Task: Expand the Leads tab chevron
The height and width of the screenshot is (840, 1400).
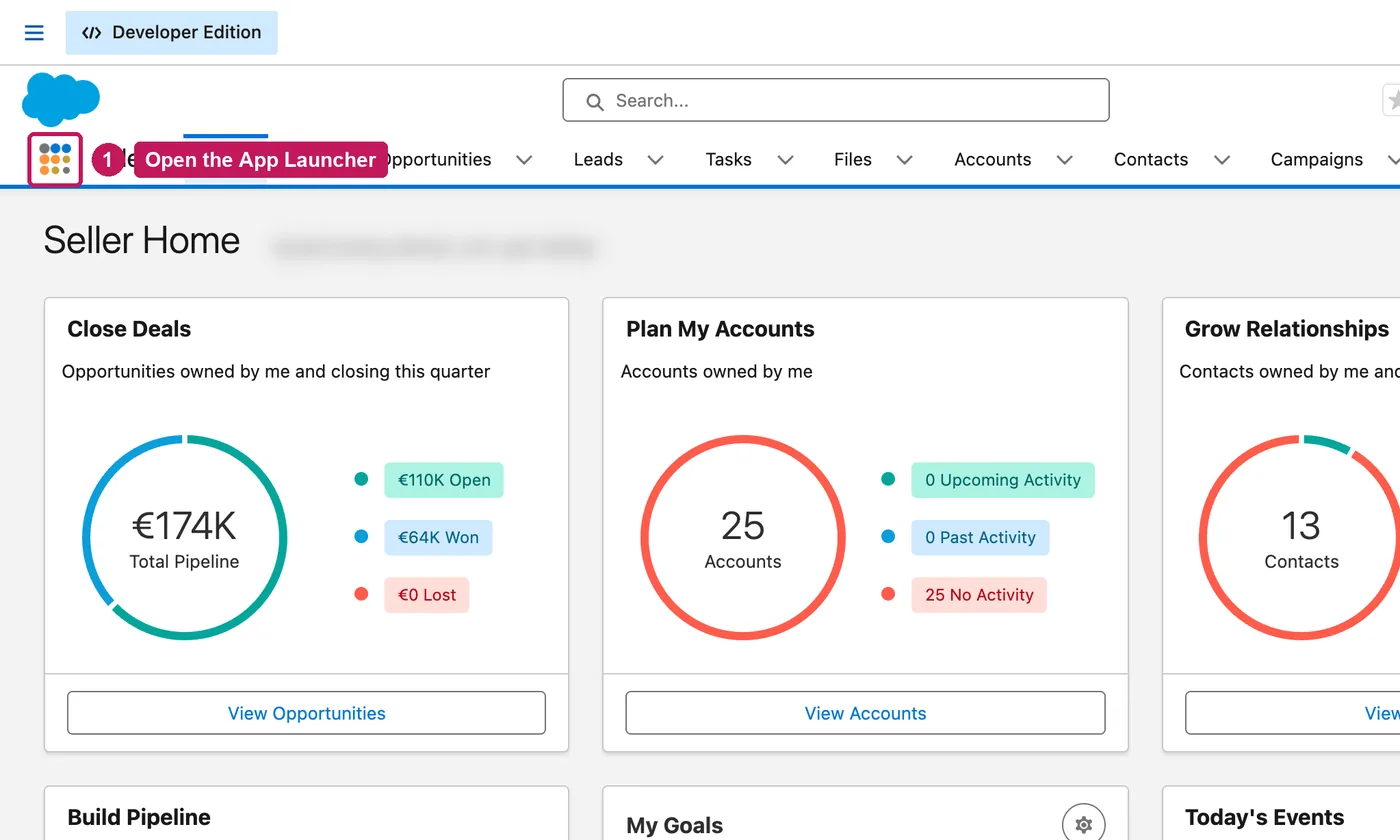Action: tap(656, 160)
